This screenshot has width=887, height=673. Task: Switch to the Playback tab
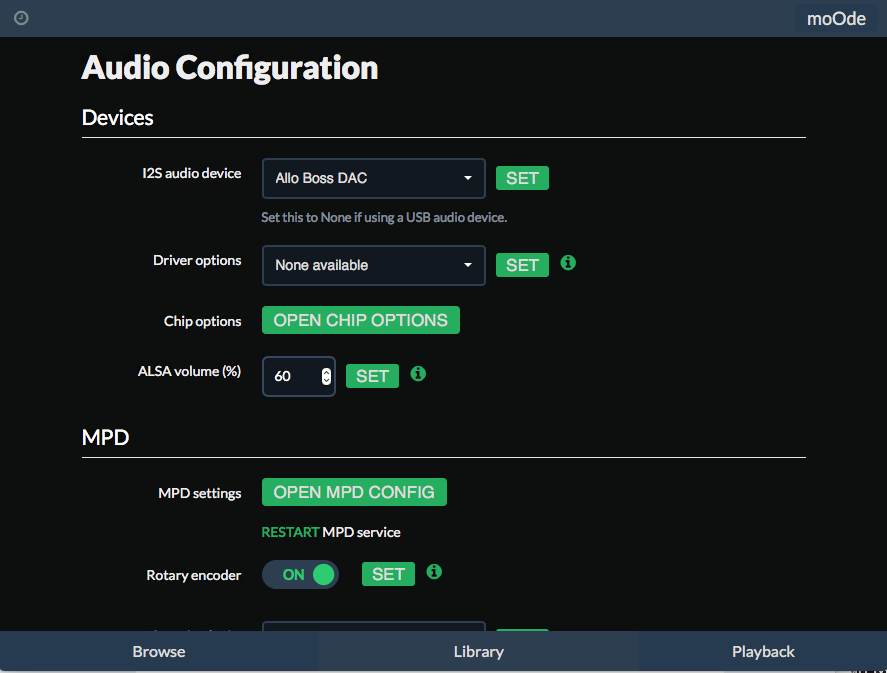tap(763, 652)
